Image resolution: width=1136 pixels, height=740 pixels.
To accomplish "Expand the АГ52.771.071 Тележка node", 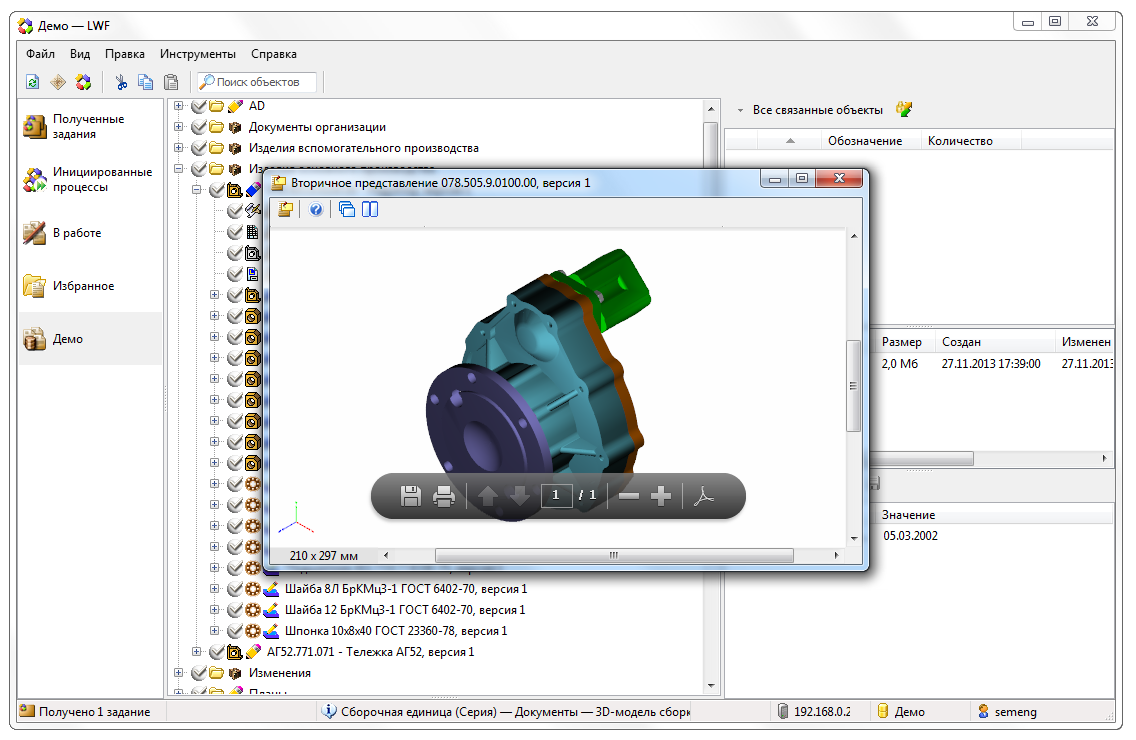I will coord(196,652).
